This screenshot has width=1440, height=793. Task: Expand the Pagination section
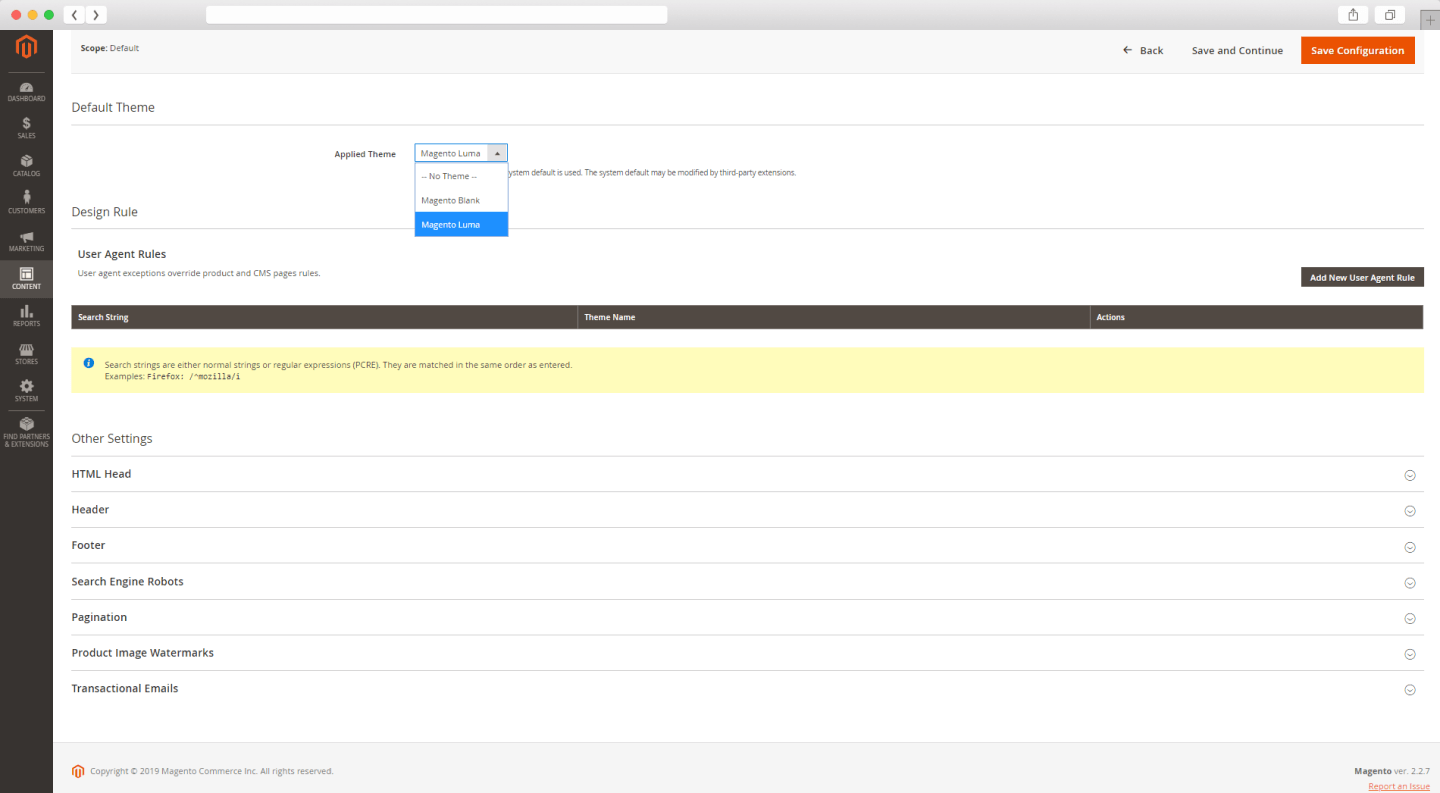click(747, 617)
